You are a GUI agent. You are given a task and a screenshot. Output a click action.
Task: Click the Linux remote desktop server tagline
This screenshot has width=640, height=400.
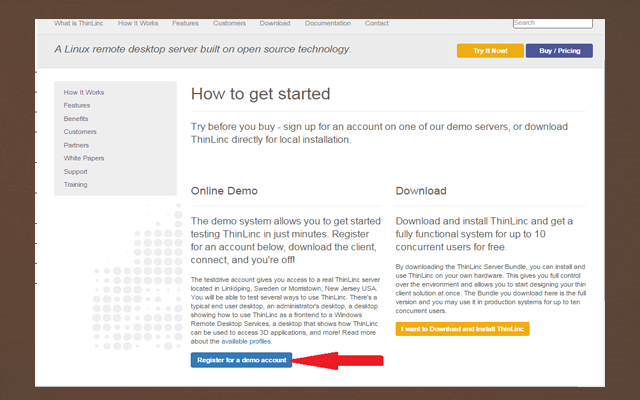click(202, 49)
